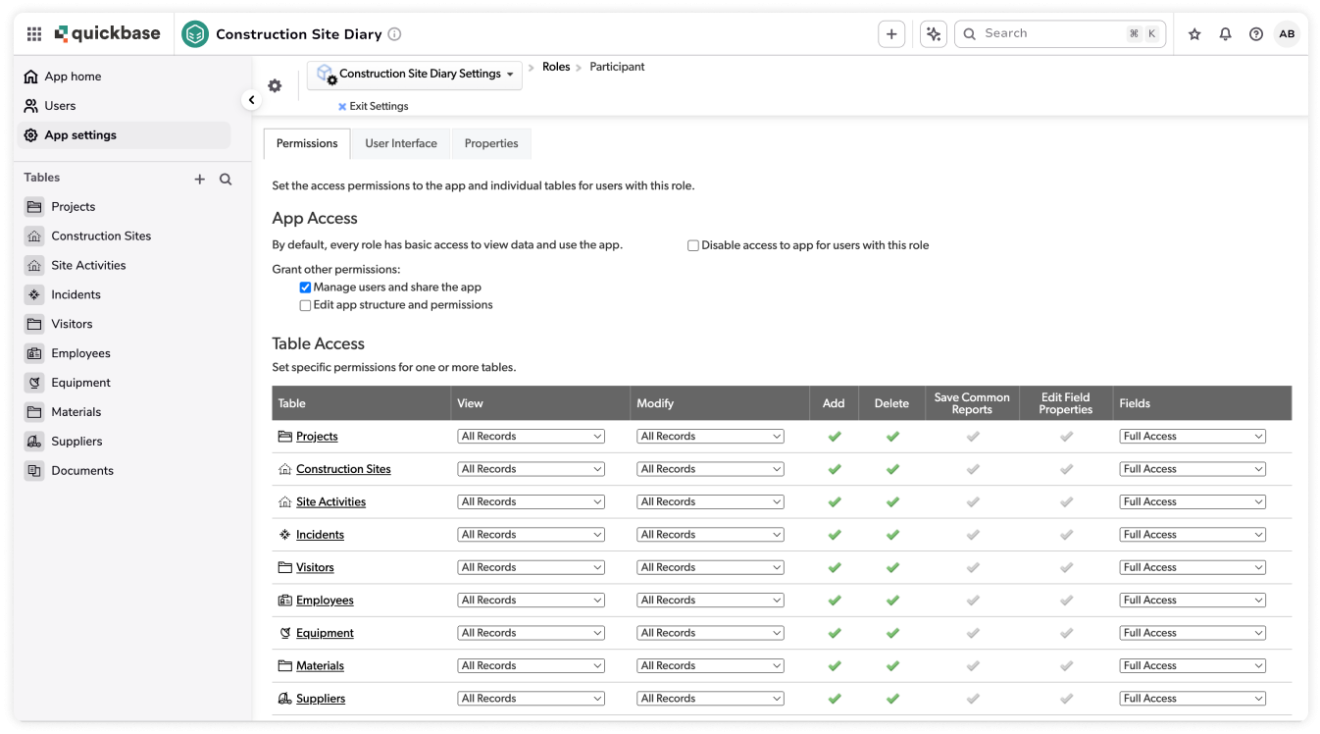1320x734 pixels.
Task: Open the Suppliers table link
Action: click(321, 698)
